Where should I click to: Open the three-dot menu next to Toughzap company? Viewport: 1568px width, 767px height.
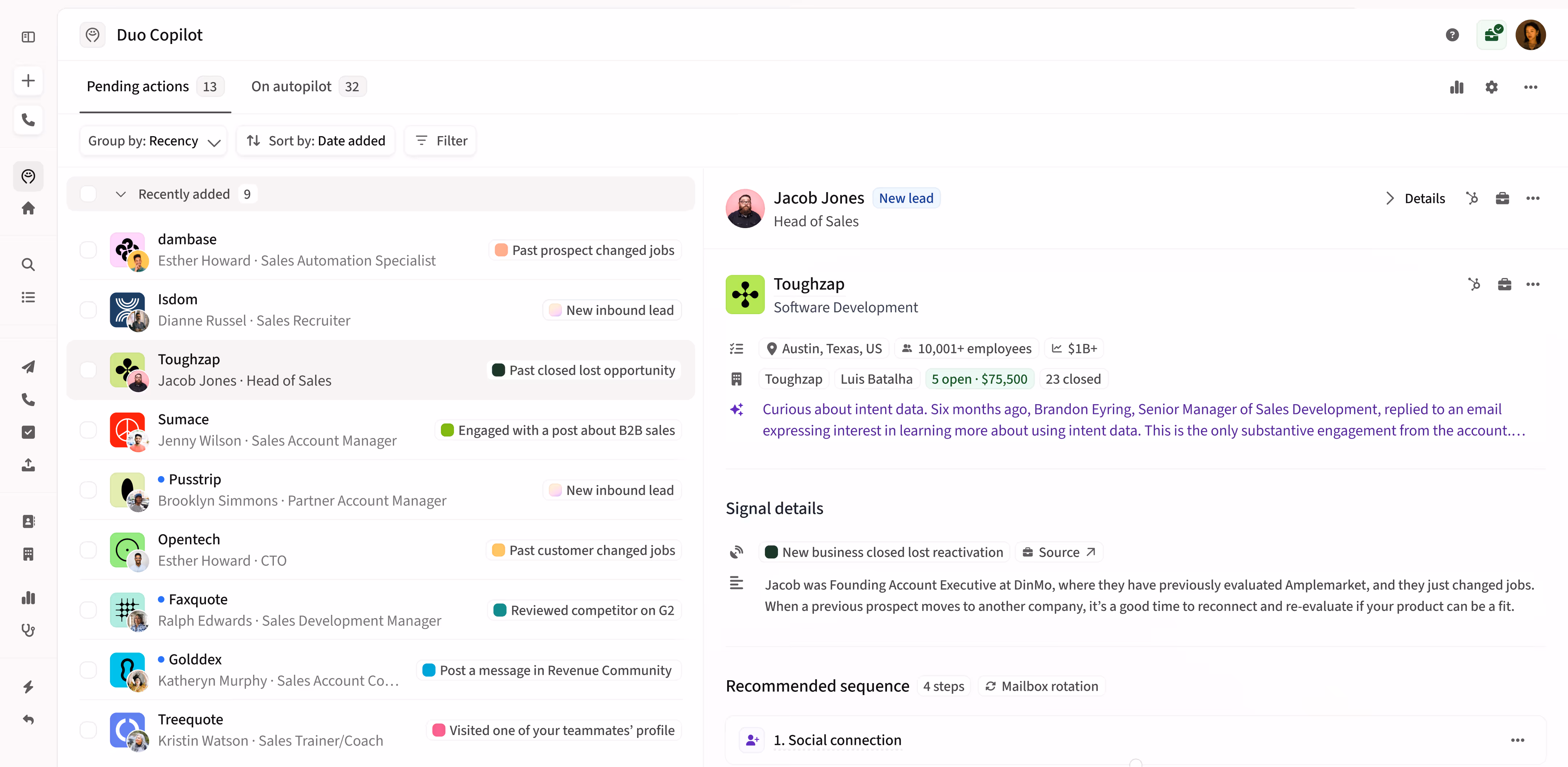[1533, 284]
